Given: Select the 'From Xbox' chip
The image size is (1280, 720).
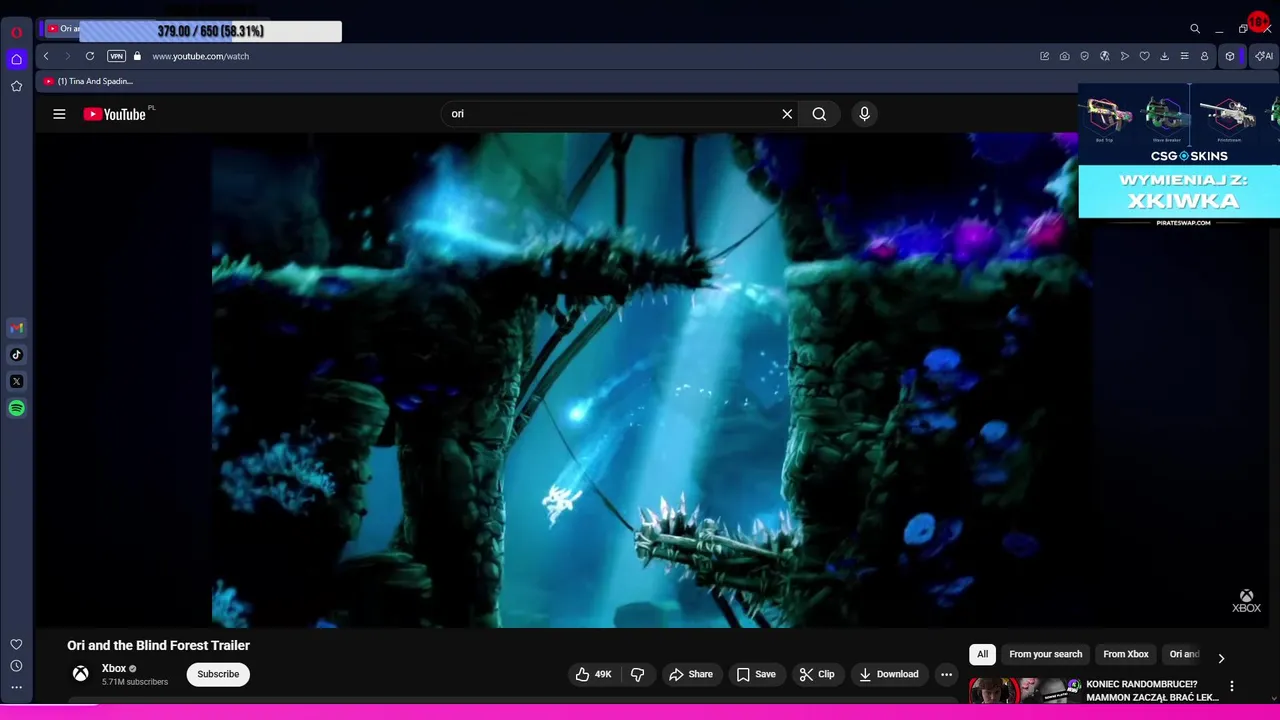Looking at the screenshot, I should tap(1126, 654).
